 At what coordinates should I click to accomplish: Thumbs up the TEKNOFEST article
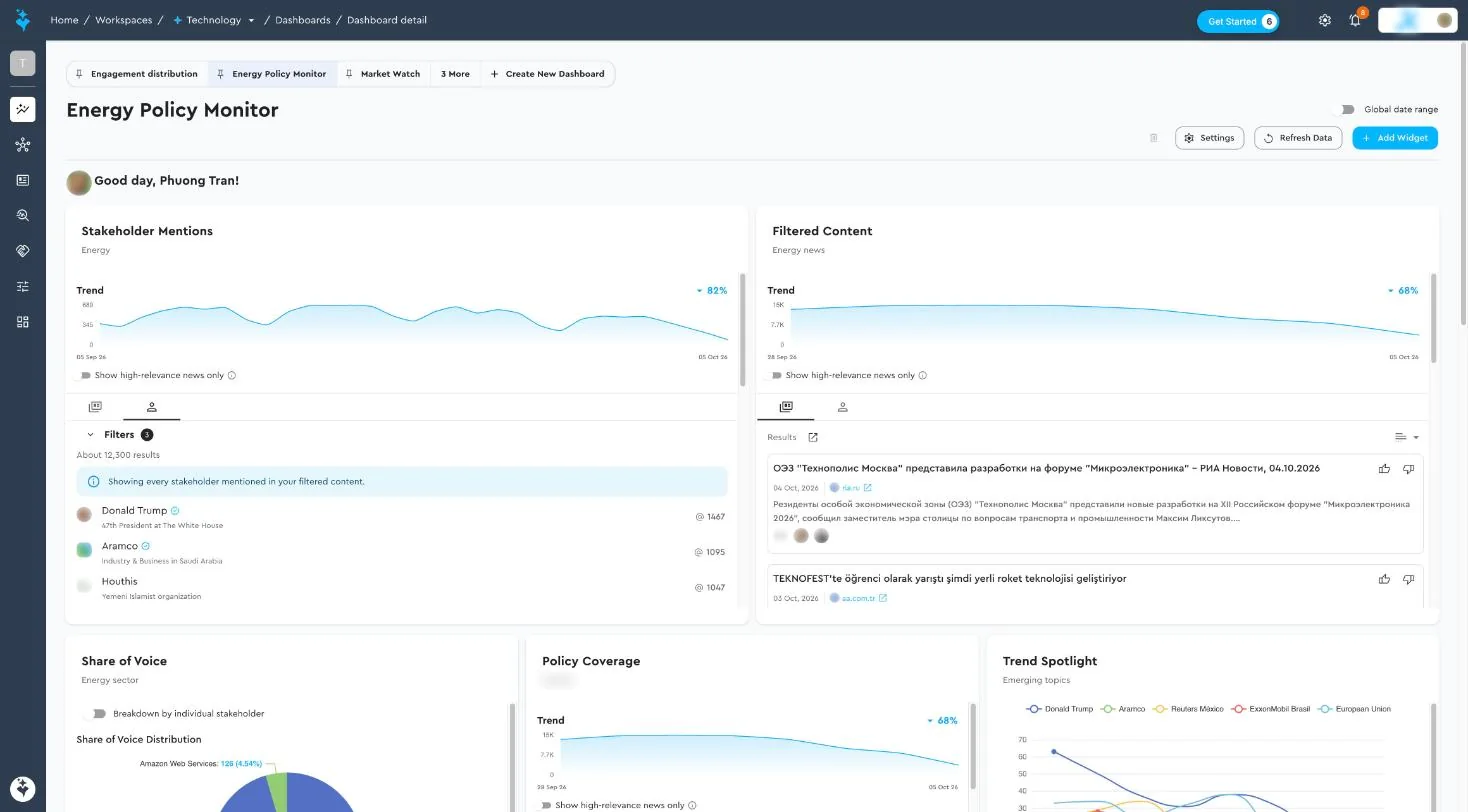pyautogui.click(x=1384, y=579)
